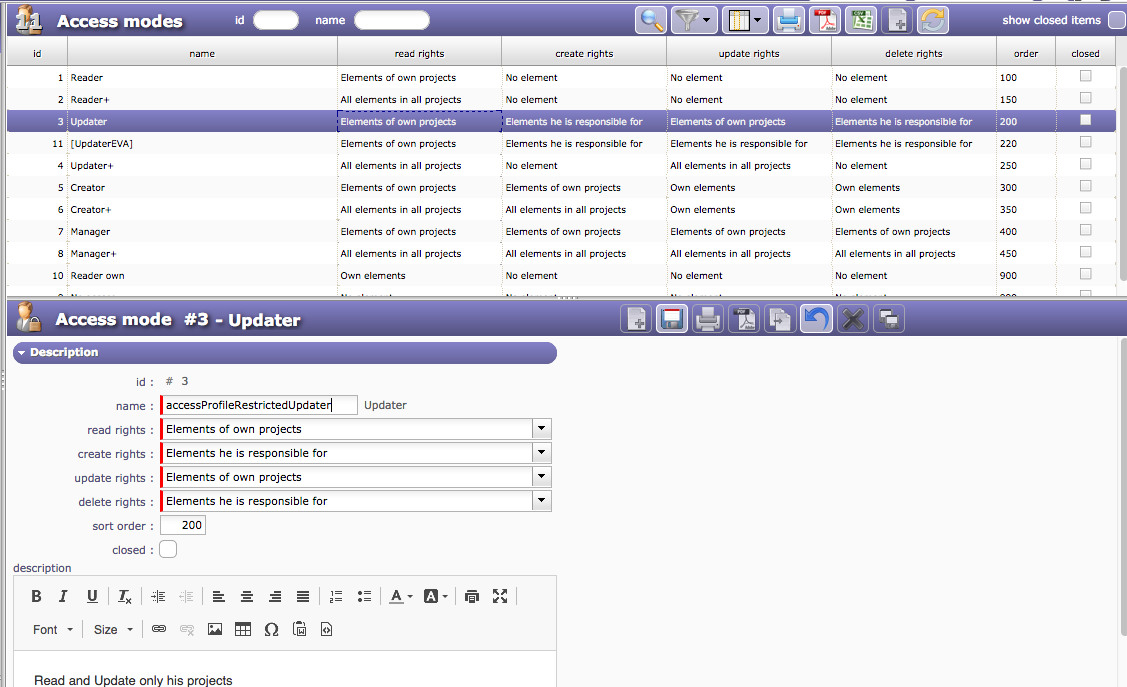The image size is (1127, 687).
Task: Save the Updater access mode
Action: click(x=672, y=319)
